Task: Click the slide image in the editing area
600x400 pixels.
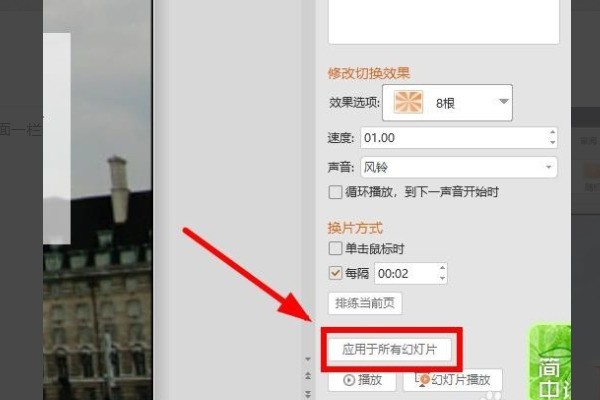Action: click(x=98, y=200)
